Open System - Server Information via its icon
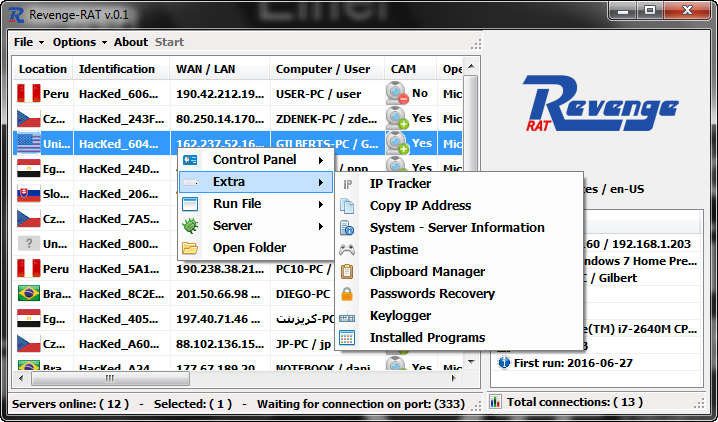Viewport: 718px width, 422px height. 347,227
